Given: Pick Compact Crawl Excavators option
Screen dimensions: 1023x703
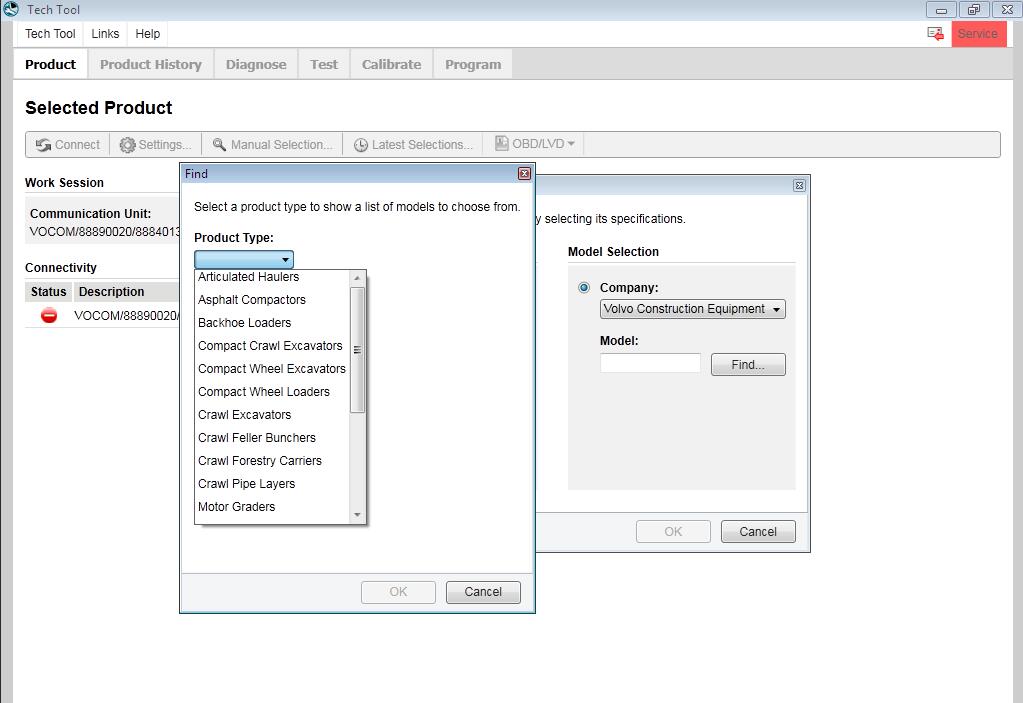Looking at the screenshot, I should click(x=272, y=346).
